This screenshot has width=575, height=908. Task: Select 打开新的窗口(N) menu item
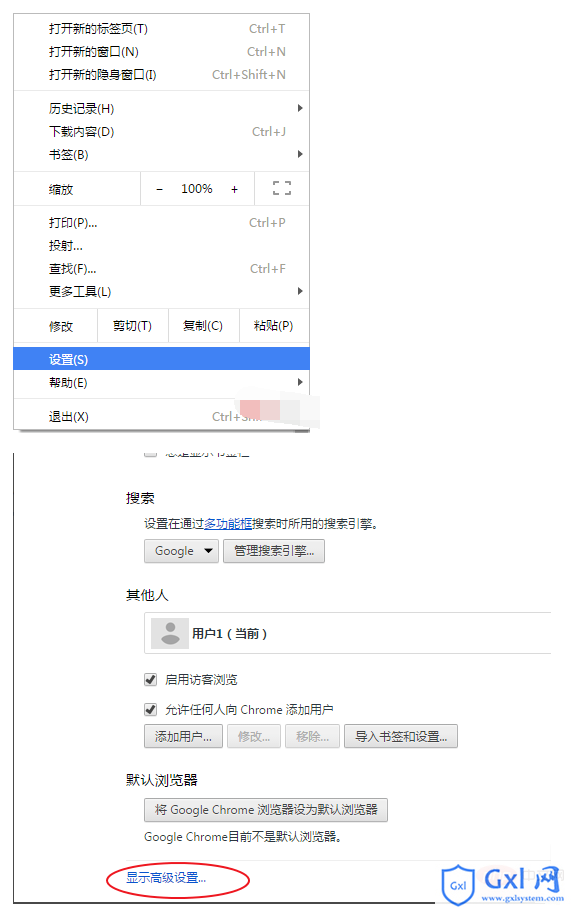[161, 52]
